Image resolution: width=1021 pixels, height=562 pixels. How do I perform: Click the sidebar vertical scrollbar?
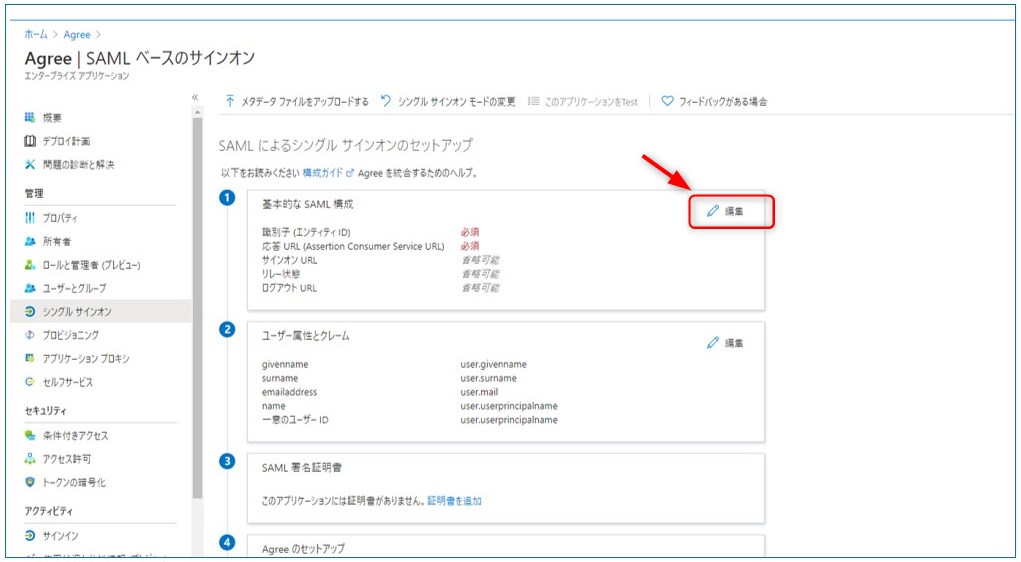(x=197, y=306)
